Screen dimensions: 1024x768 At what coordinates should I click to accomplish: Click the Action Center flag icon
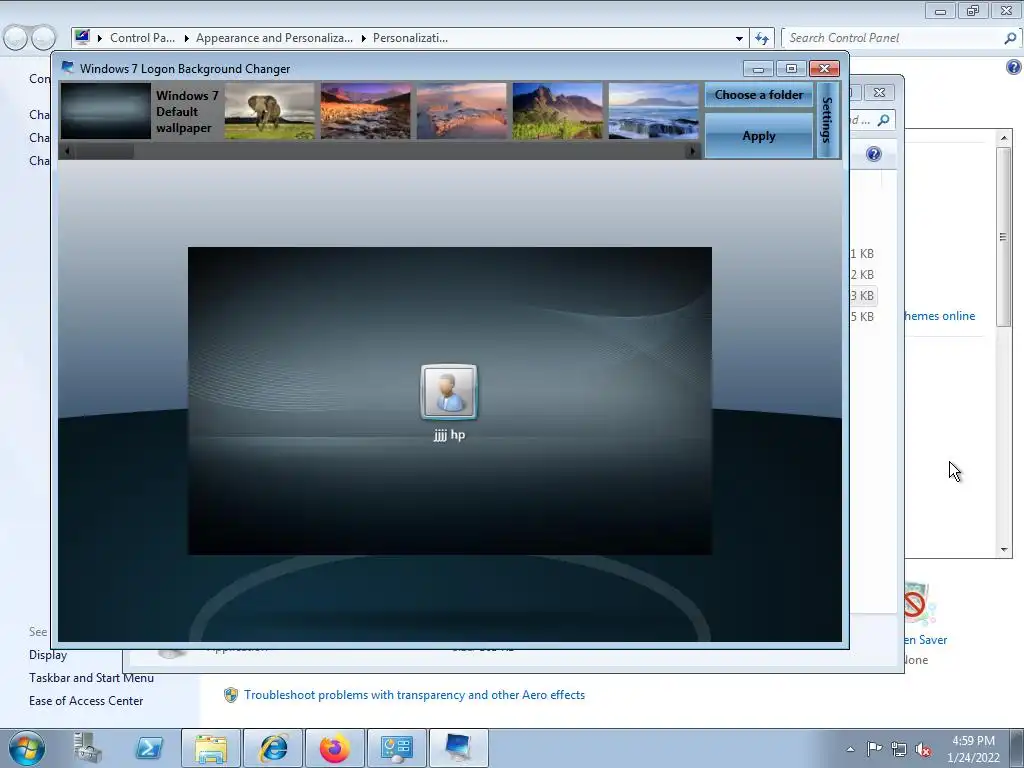874,749
